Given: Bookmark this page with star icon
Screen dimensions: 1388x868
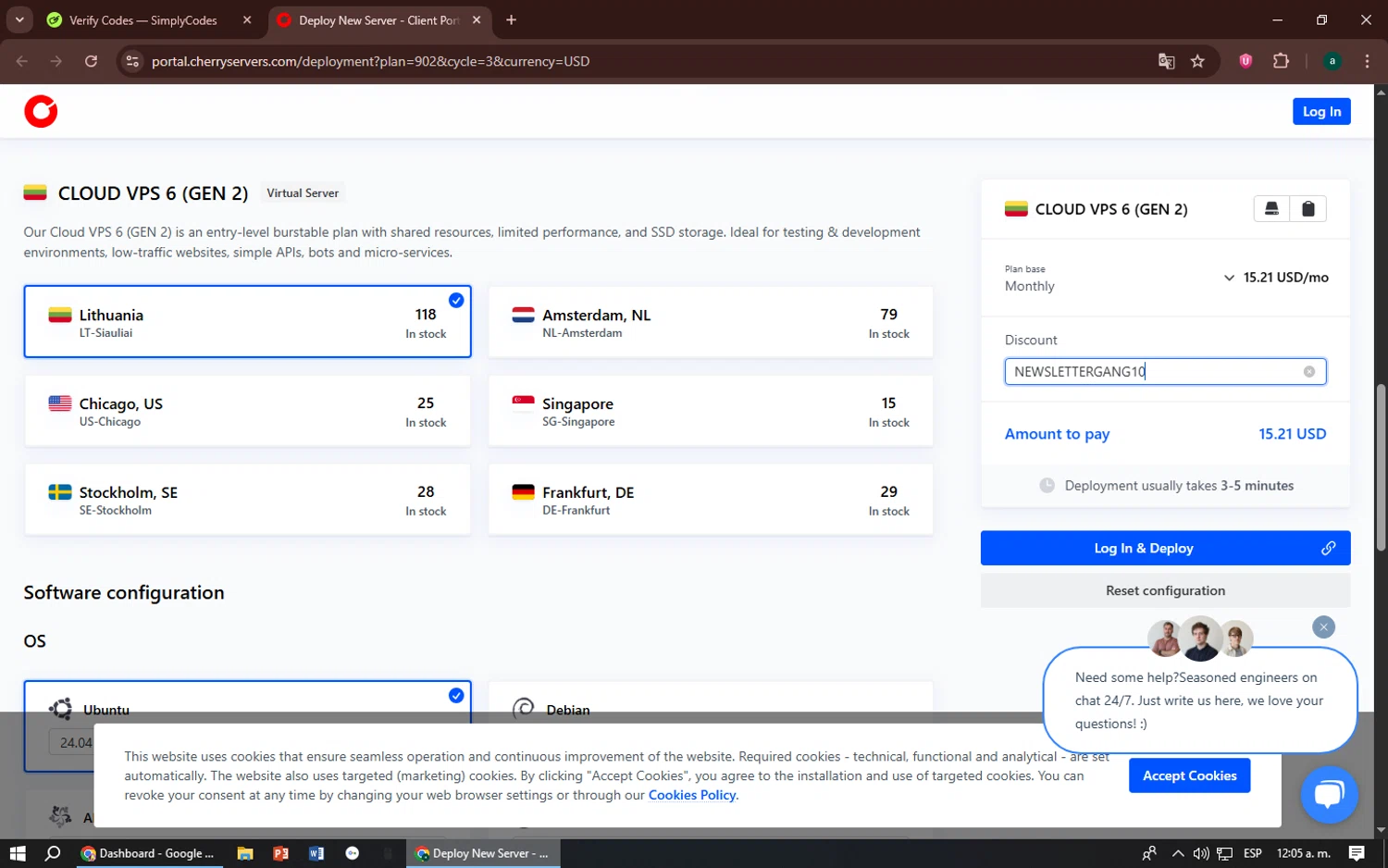Looking at the screenshot, I should 1197,61.
